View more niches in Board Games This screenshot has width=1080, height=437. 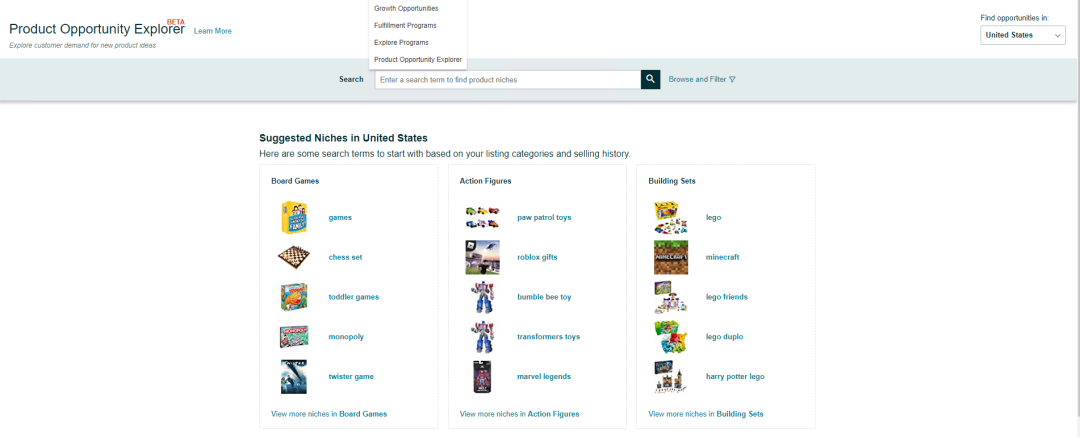329,414
